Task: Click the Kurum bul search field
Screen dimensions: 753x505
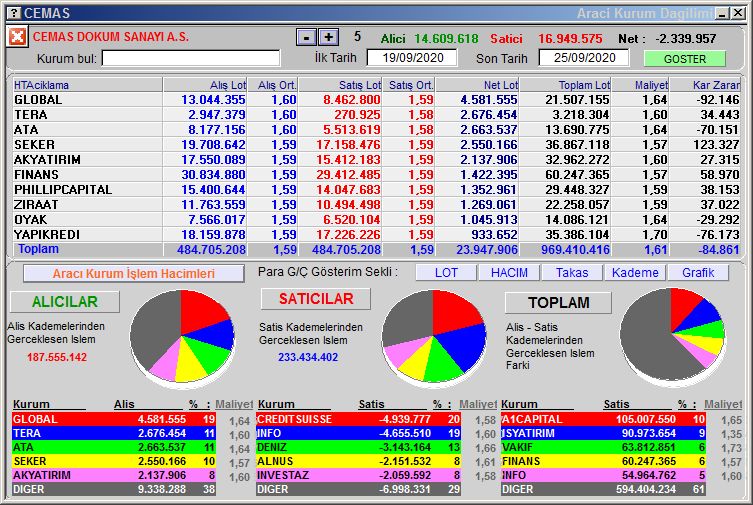Action: pyautogui.click(x=191, y=59)
